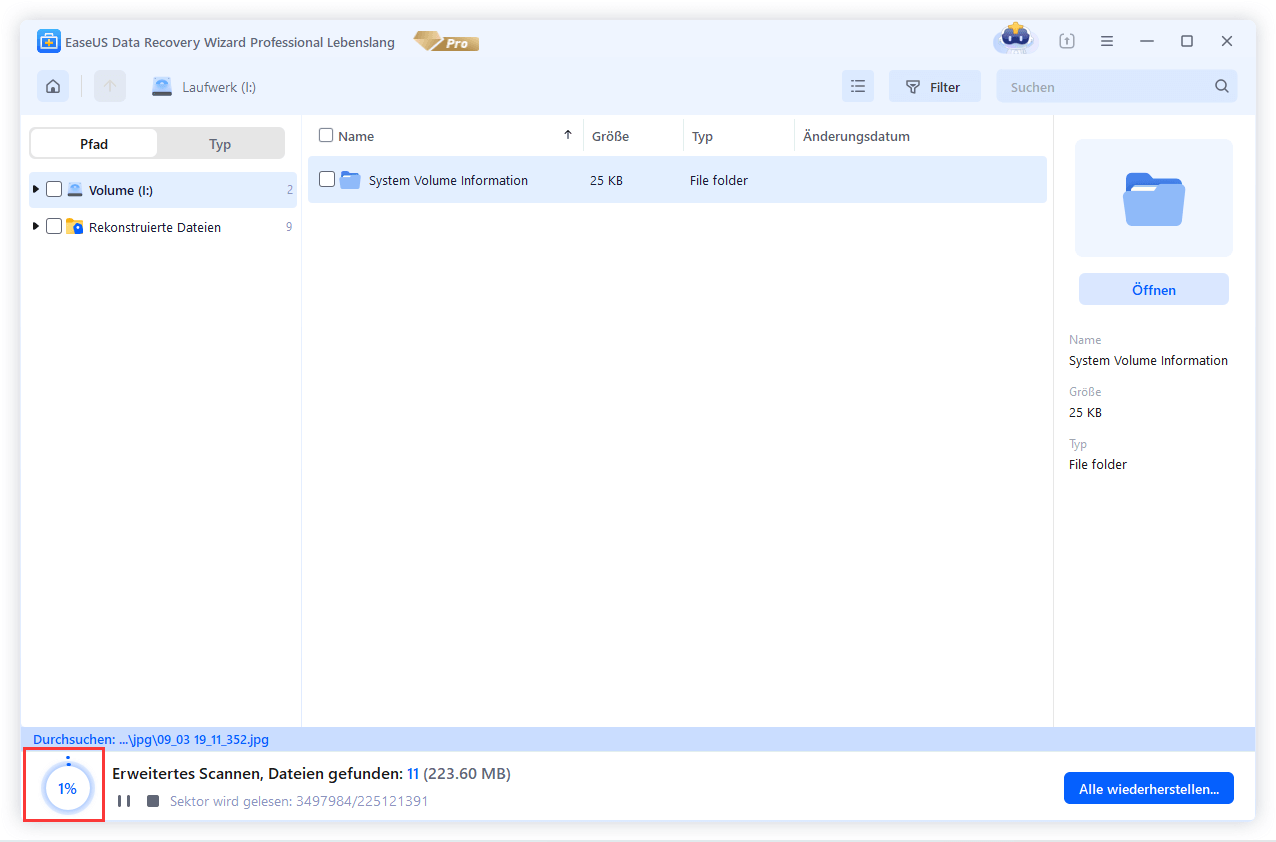Select the System Volume Information row name

(448, 180)
